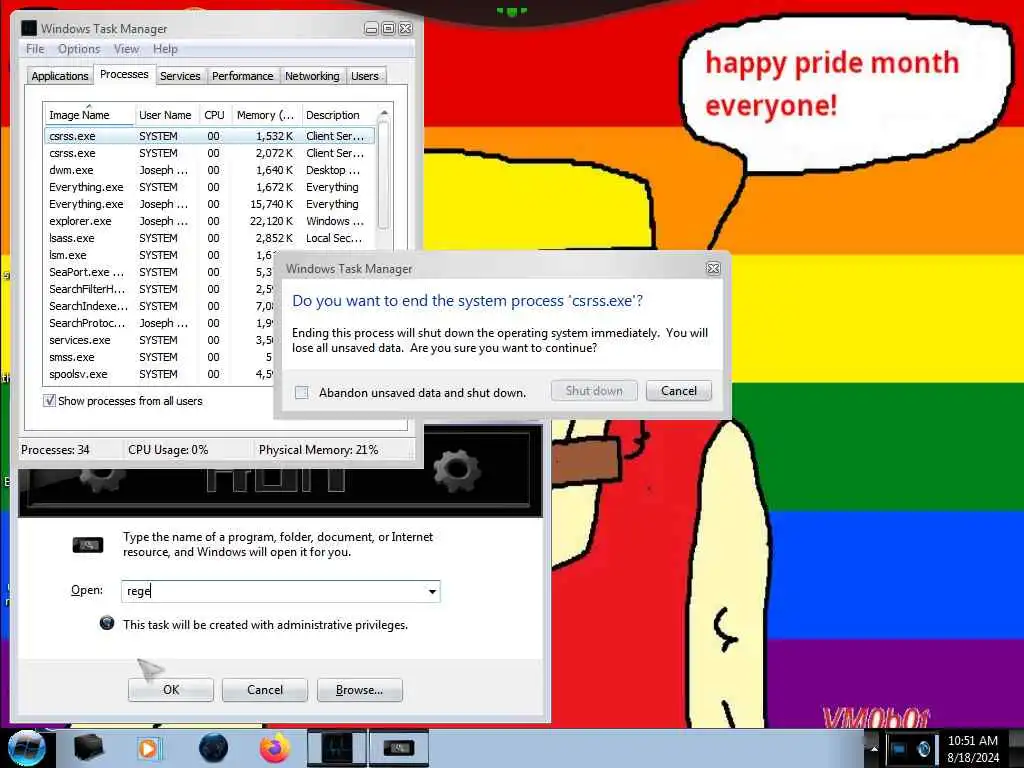Open the Windows Start orb
Screen dimensions: 1024x768
click(25, 748)
